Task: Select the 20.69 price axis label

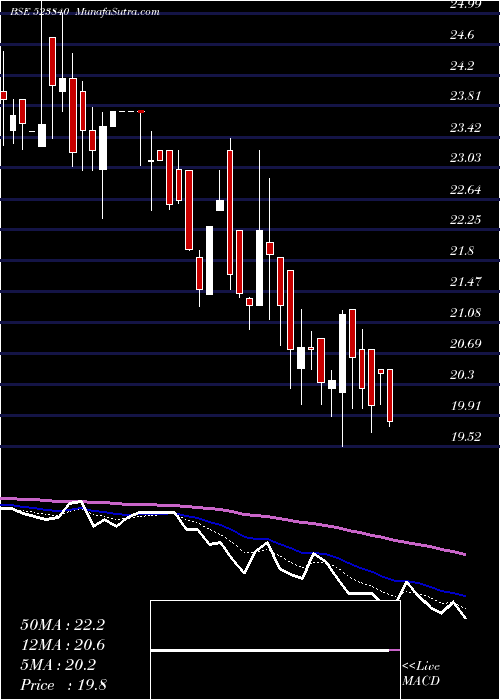Action: pyautogui.click(x=466, y=344)
